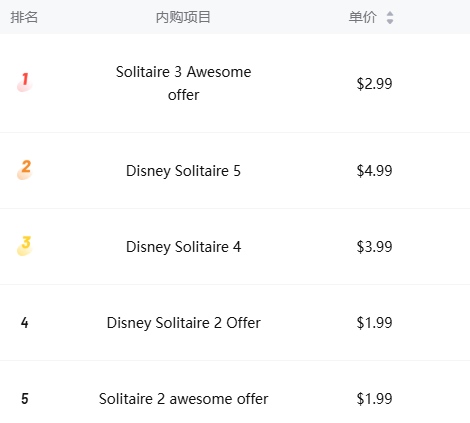Click the $1.99 price of Solitaire 2 awesome offer

[x=374, y=399]
